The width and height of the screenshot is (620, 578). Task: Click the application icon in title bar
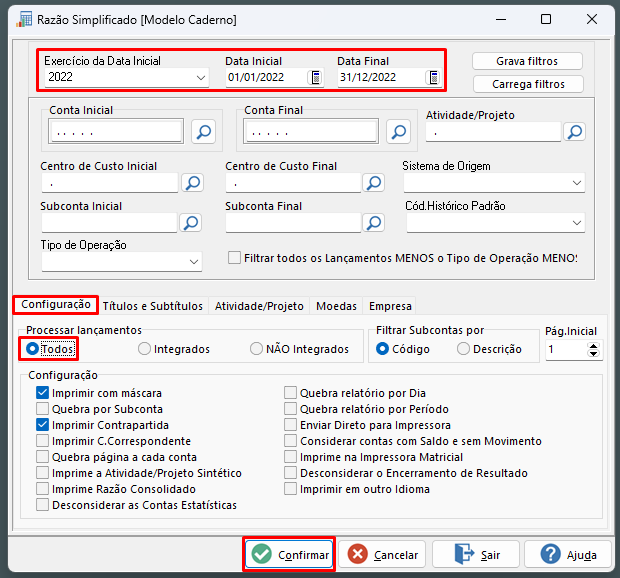(x=24, y=19)
